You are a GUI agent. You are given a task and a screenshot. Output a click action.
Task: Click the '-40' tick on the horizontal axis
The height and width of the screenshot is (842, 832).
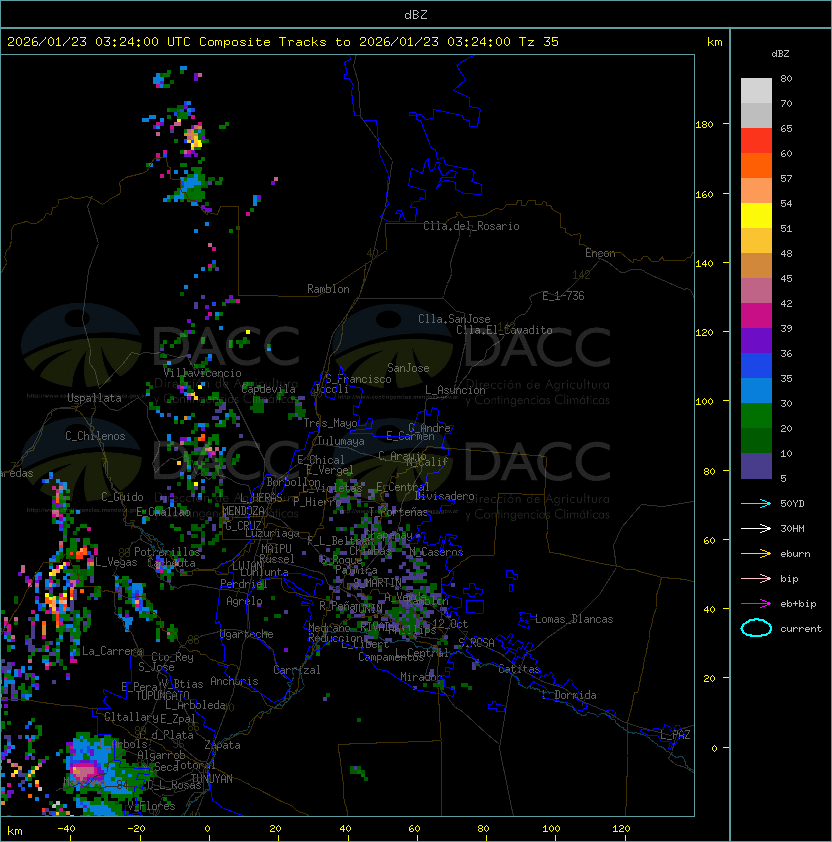coord(66,829)
